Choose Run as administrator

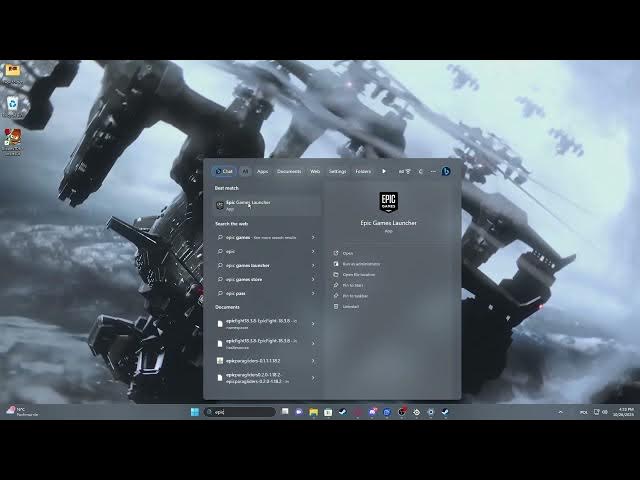357,264
